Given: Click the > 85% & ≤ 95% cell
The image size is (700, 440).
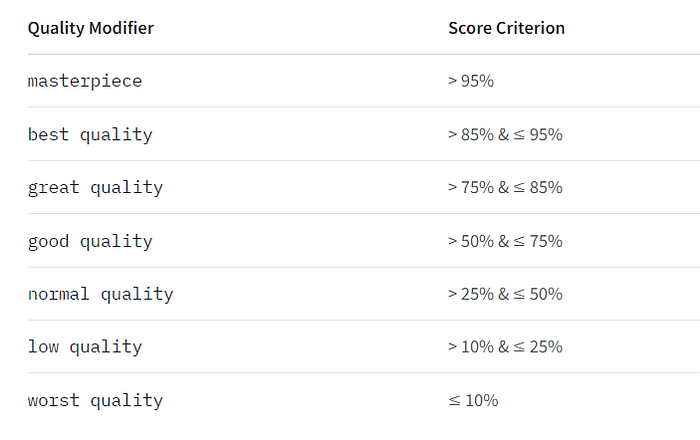Looking at the screenshot, I should [505, 134].
